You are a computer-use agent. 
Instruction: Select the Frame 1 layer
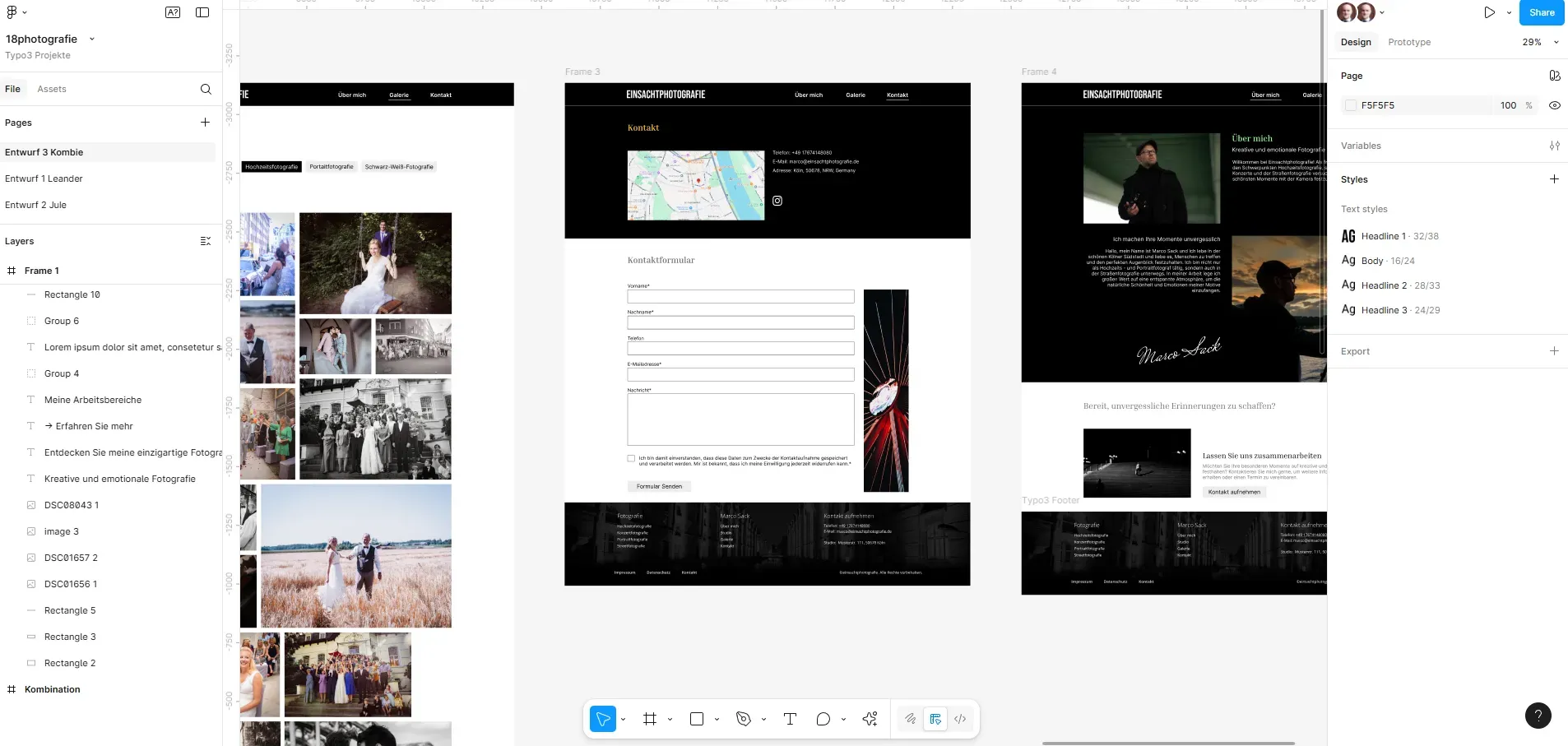pos(41,271)
